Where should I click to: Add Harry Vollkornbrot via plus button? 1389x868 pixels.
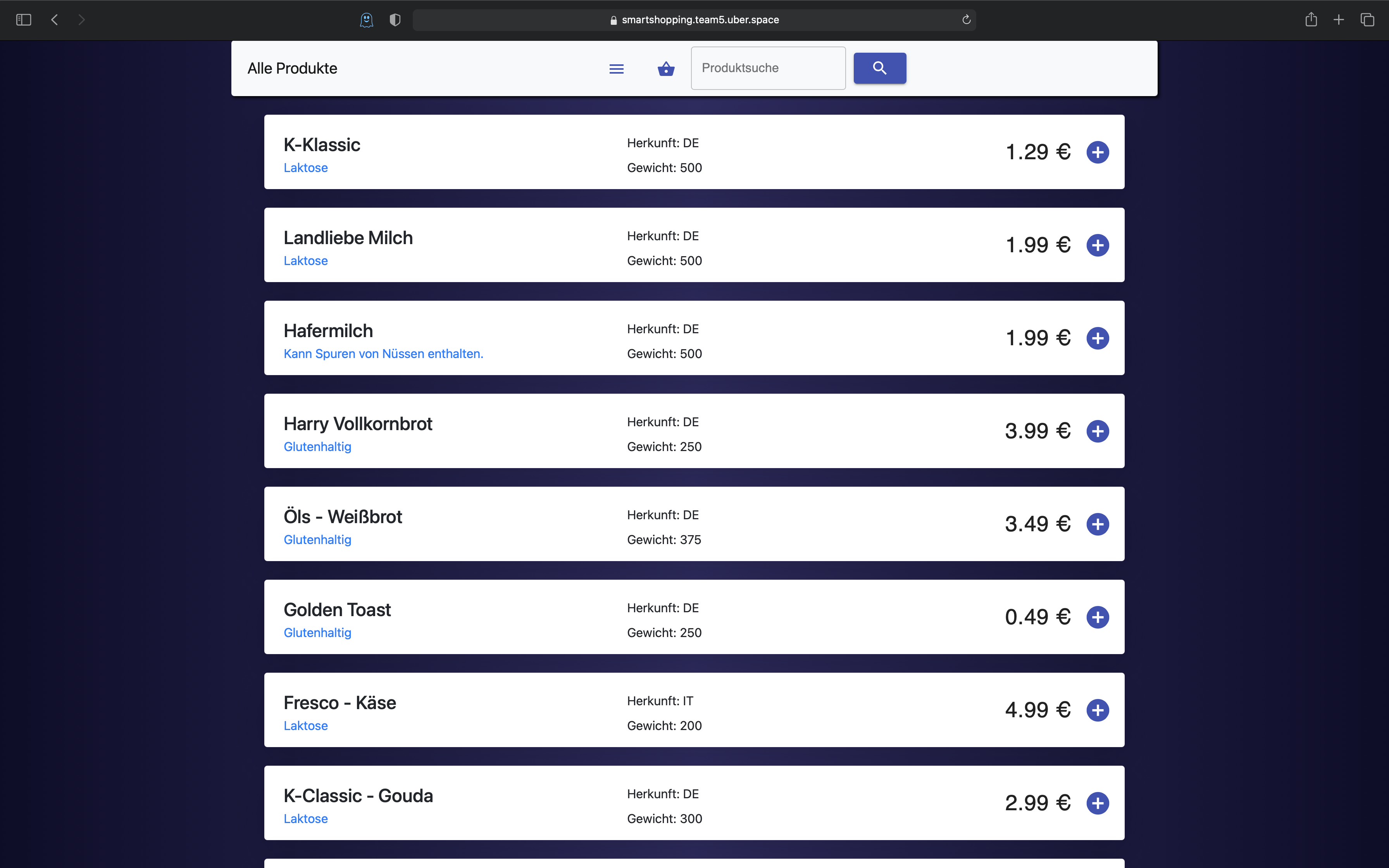click(x=1098, y=431)
